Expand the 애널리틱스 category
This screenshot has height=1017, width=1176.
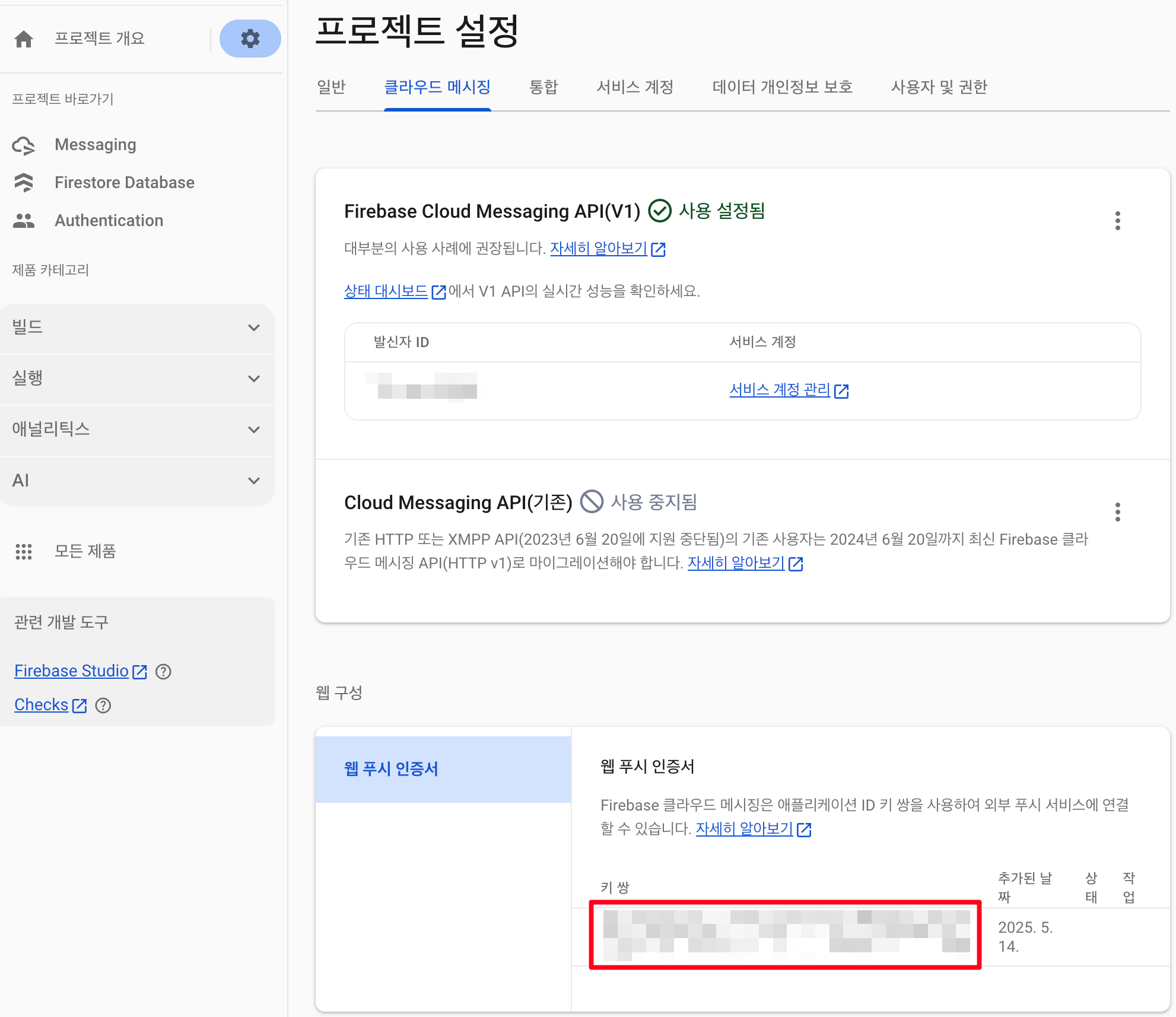coord(254,430)
